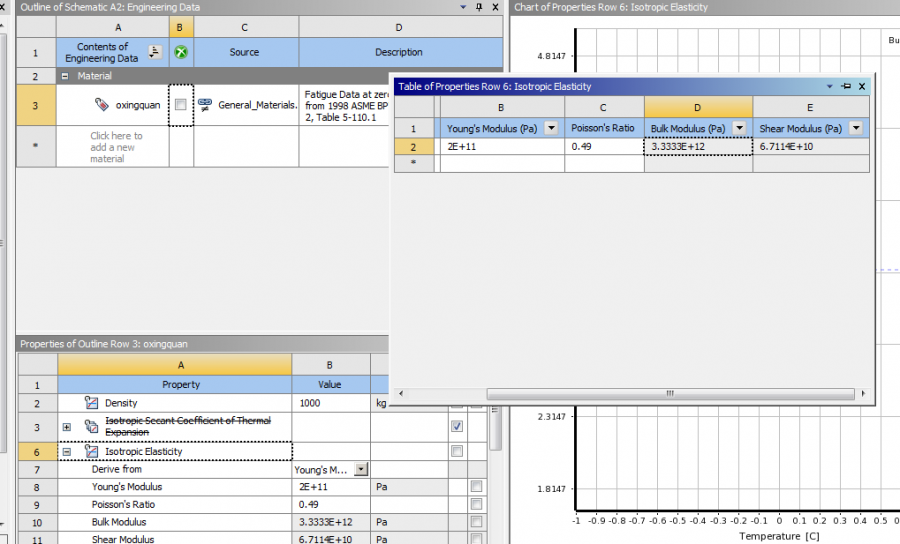The width and height of the screenshot is (900, 544).
Task: Pin the Table of Properties floating window
Action: pyautogui.click(x=845, y=86)
